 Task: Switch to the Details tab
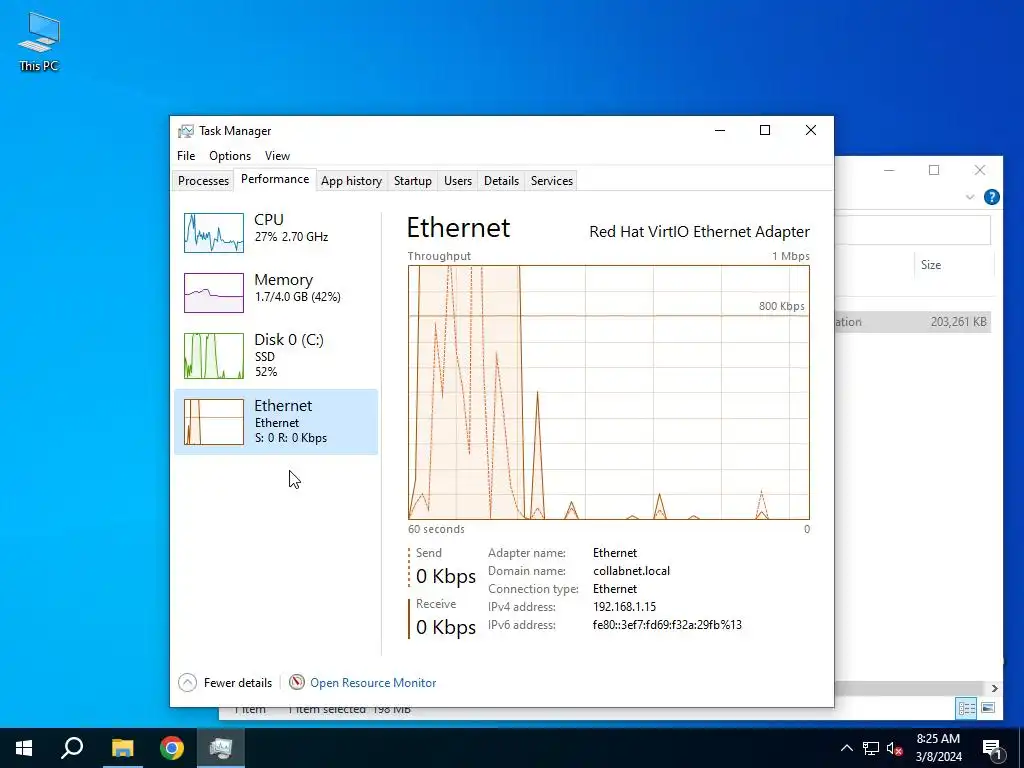pos(502,181)
